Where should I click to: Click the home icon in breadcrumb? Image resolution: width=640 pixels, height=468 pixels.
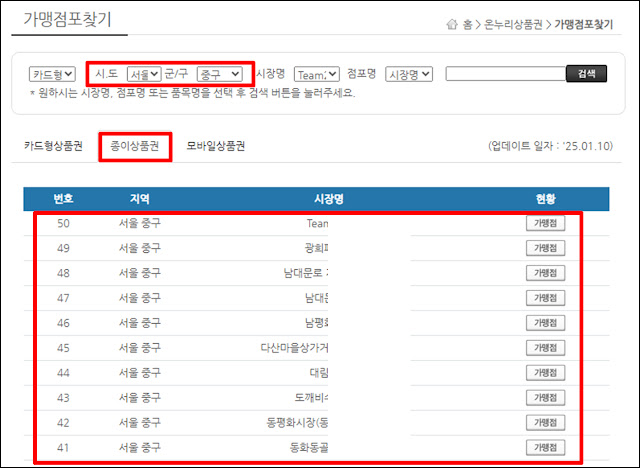(x=451, y=24)
